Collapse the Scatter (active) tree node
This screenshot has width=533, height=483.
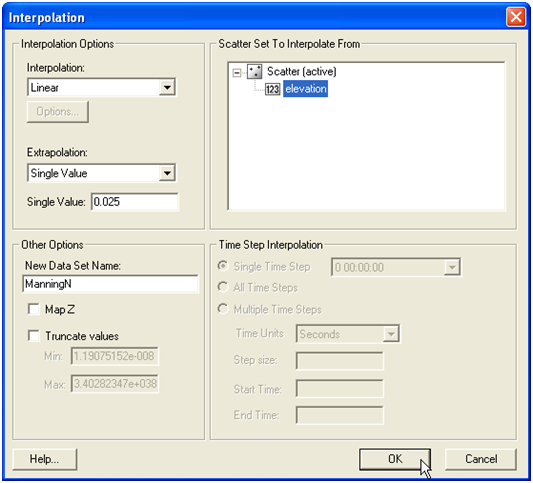click(x=237, y=72)
